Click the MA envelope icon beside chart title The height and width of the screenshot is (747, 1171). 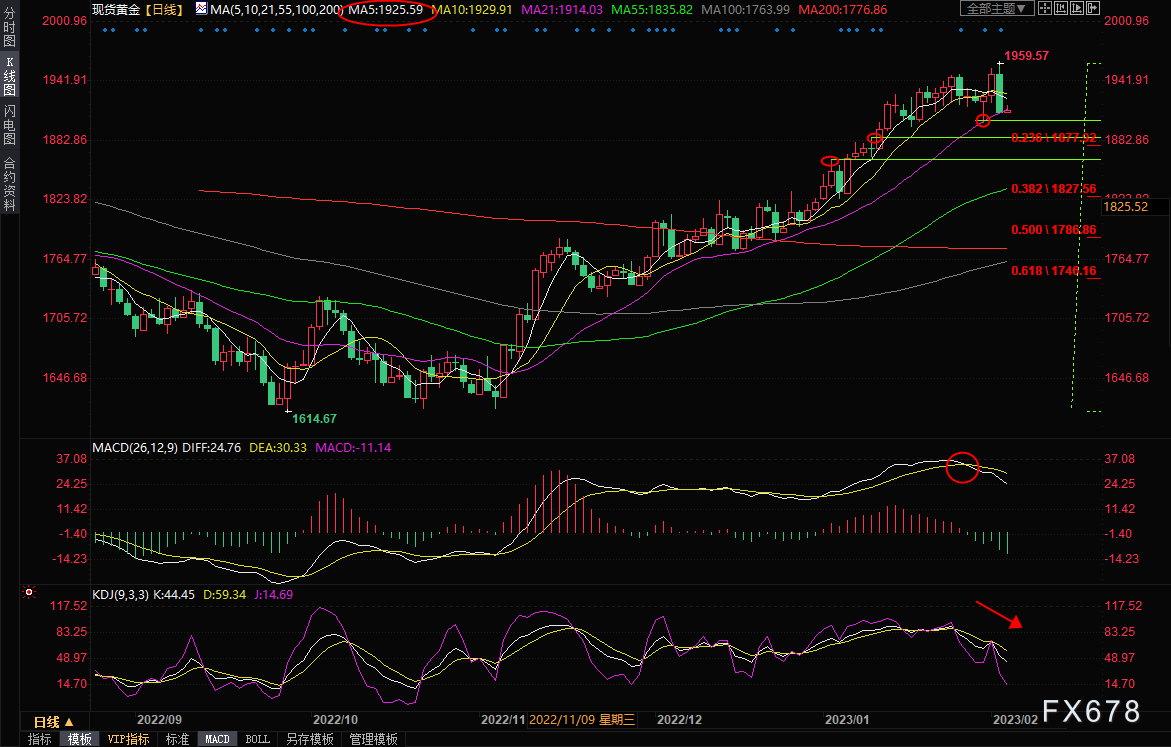pos(202,9)
